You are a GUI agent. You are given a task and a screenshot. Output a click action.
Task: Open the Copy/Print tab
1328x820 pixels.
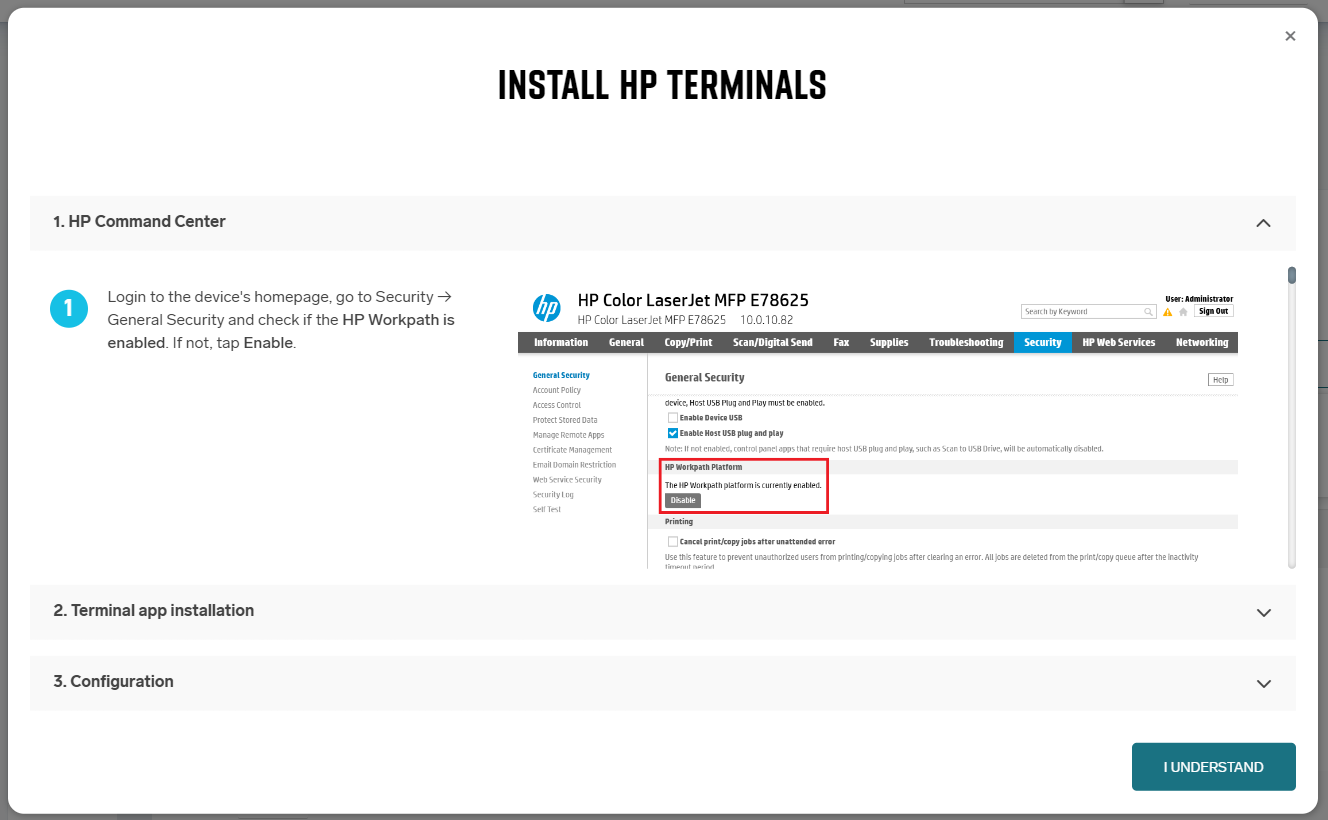point(688,342)
